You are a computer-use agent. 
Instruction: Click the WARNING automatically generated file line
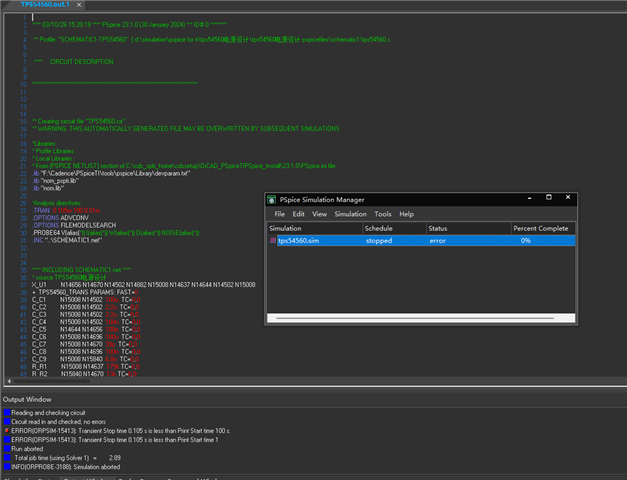[x=186, y=128]
